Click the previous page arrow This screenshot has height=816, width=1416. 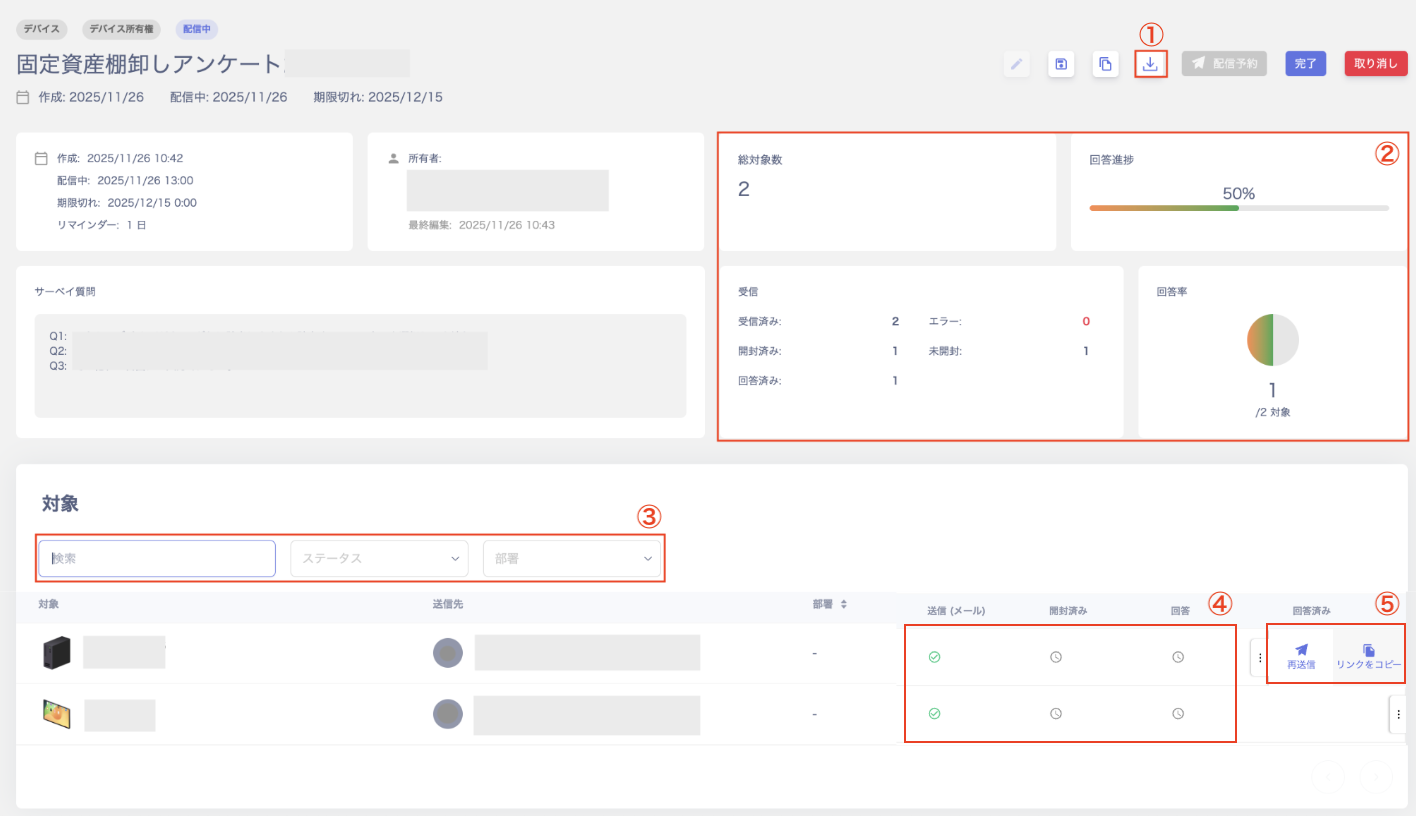(x=1328, y=777)
